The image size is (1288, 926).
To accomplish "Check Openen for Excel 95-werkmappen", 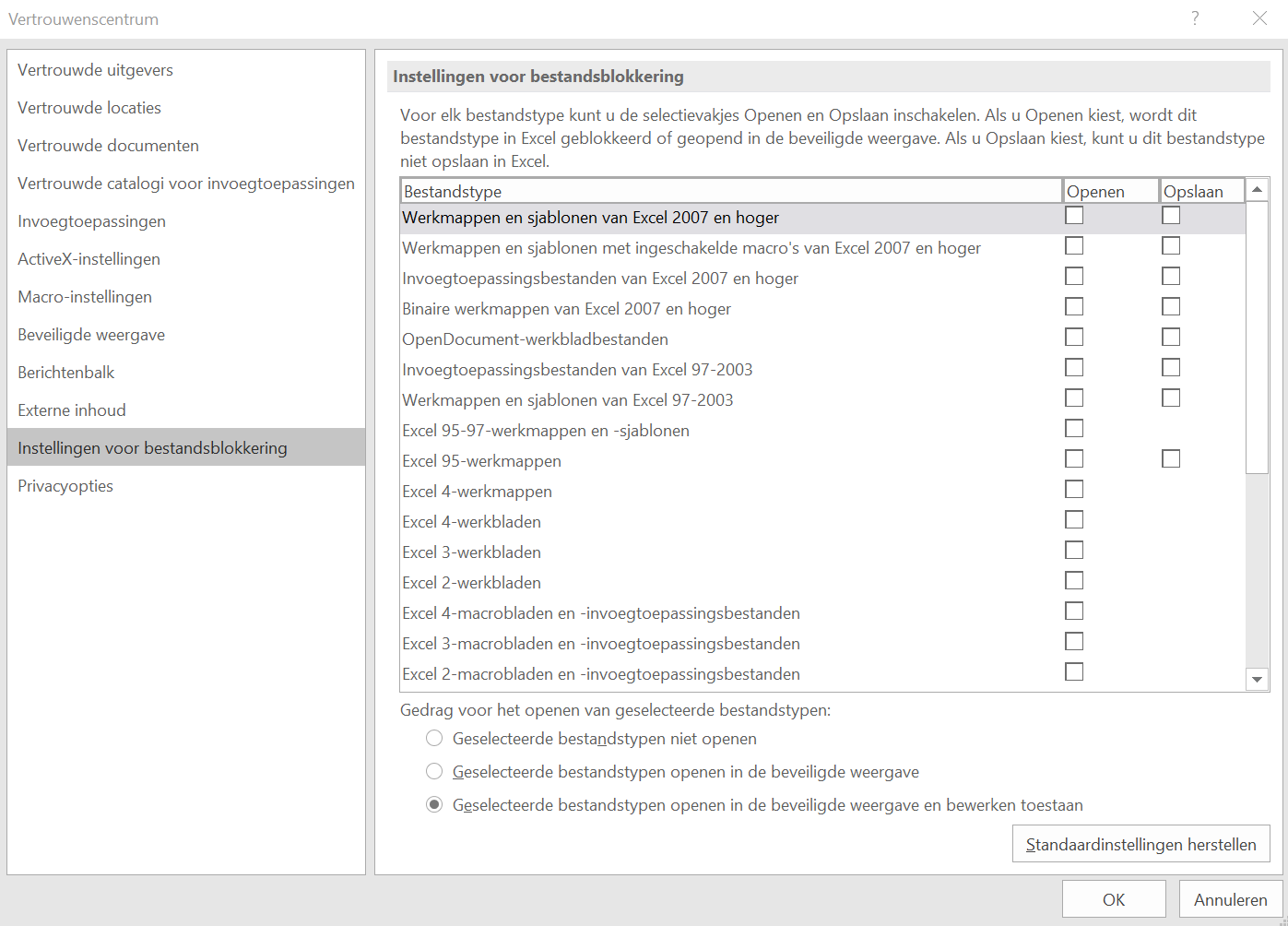I will [1074, 459].
